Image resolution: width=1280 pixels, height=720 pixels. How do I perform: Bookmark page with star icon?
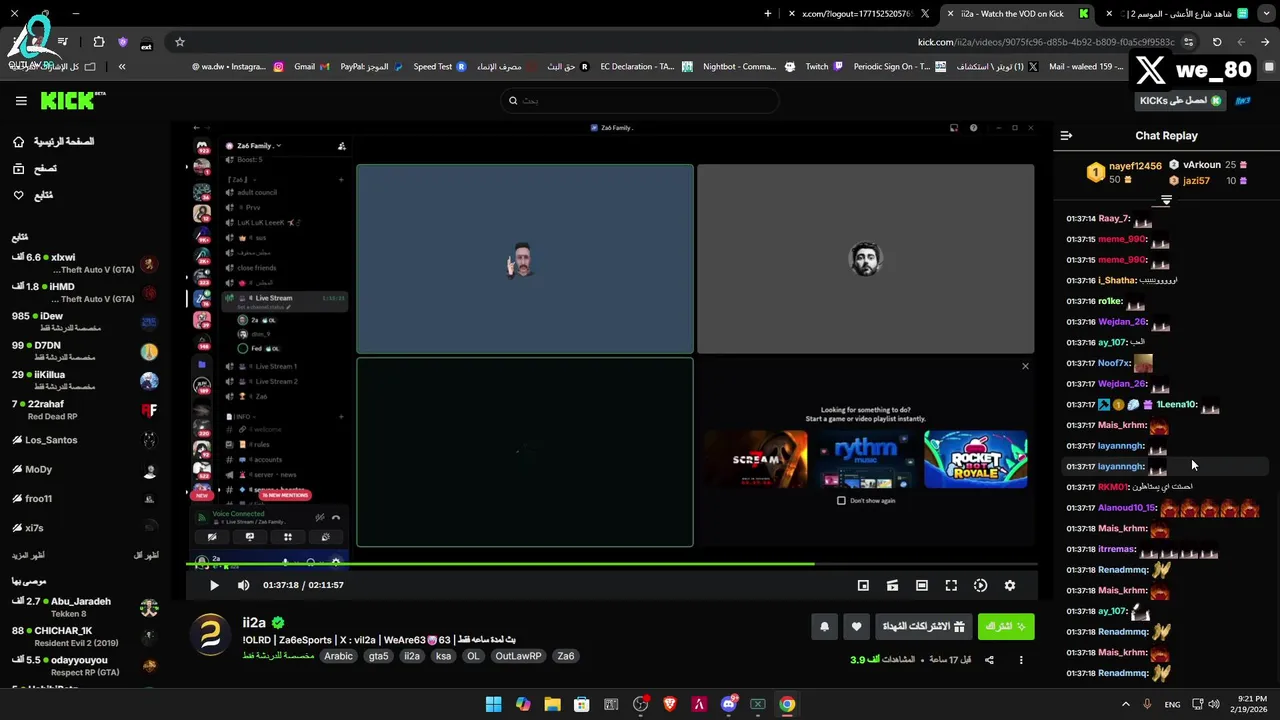click(x=180, y=42)
